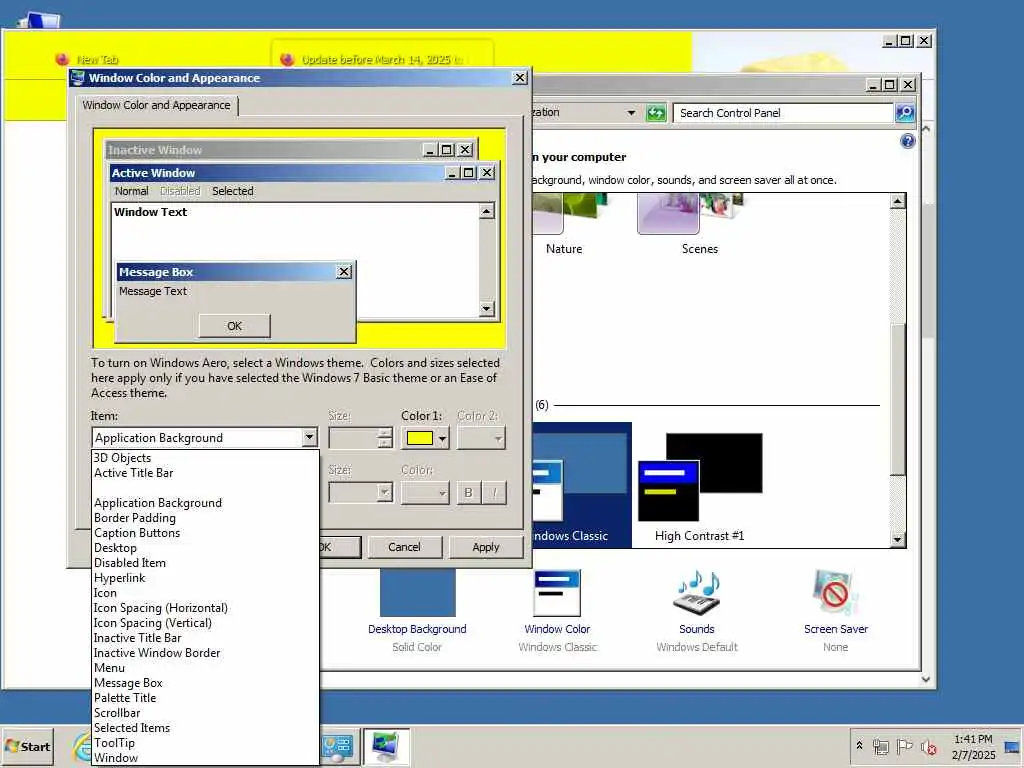
Task: Choose Caption Buttons from the Item list
Action: click(205, 533)
